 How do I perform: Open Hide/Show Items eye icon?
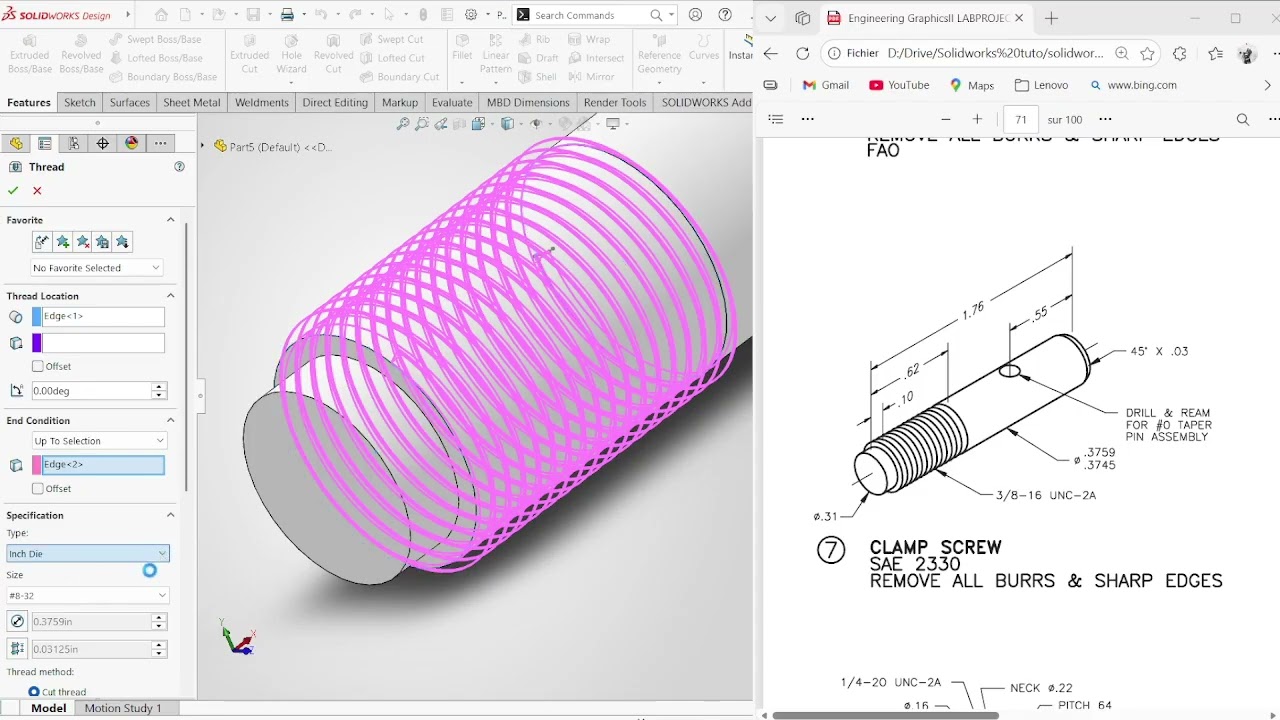pyautogui.click(x=537, y=124)
